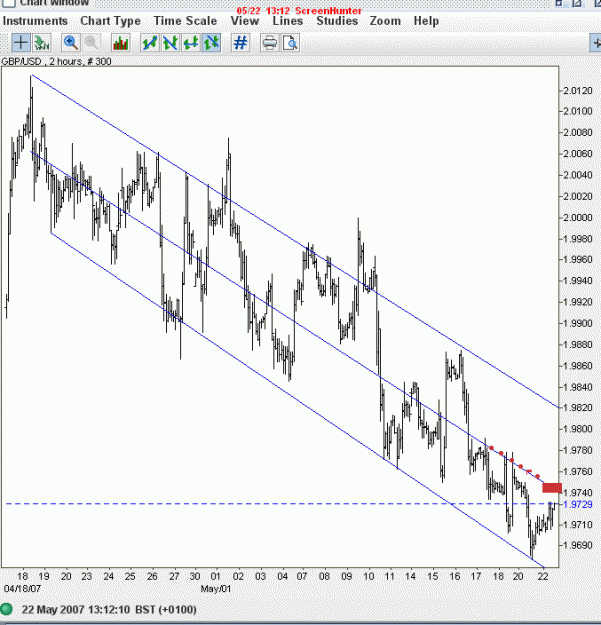
Task: Open print preview page icon
Action: [x=291, y=43]
